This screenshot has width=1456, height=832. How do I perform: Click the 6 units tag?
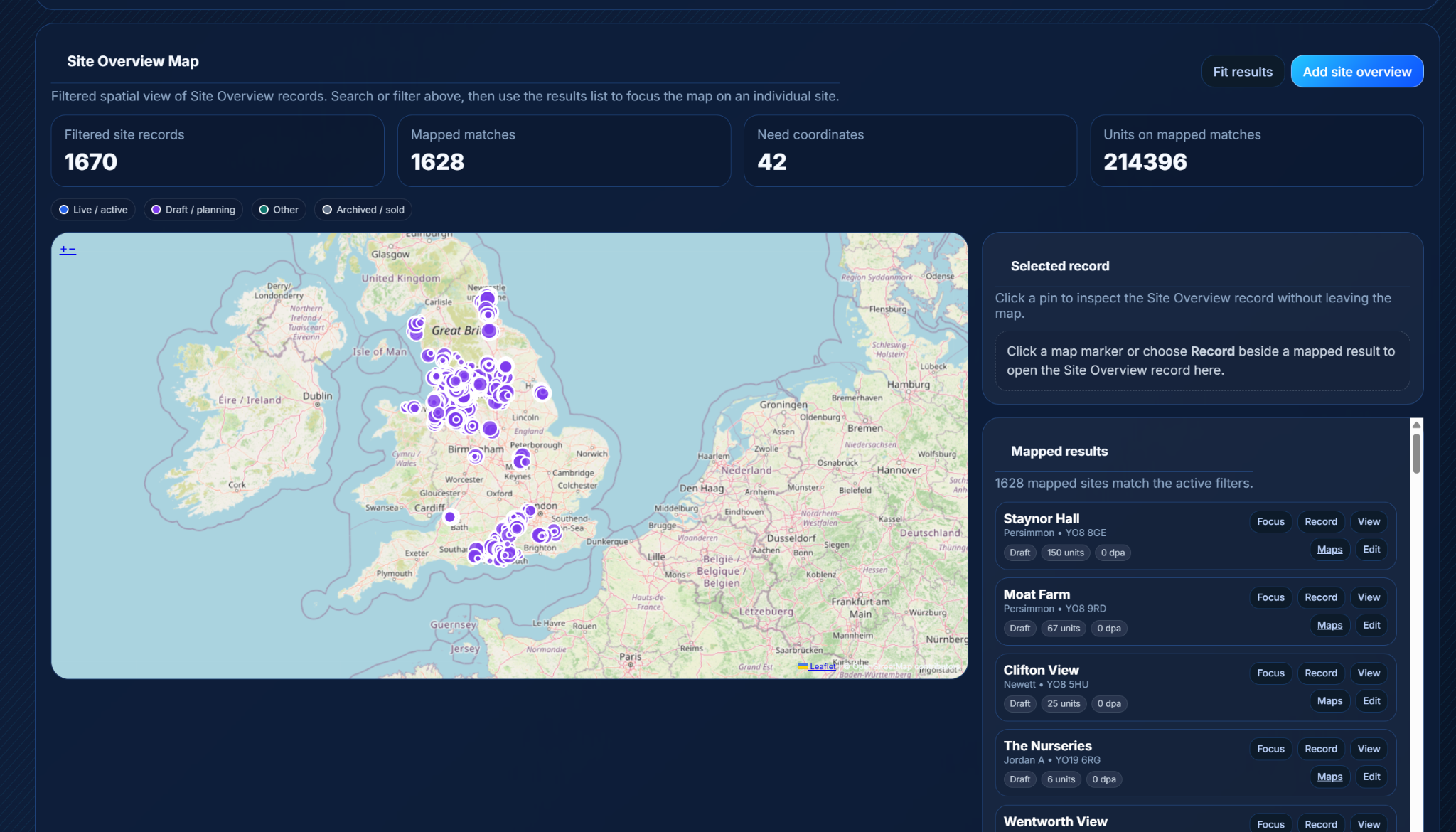(1061, 780)
